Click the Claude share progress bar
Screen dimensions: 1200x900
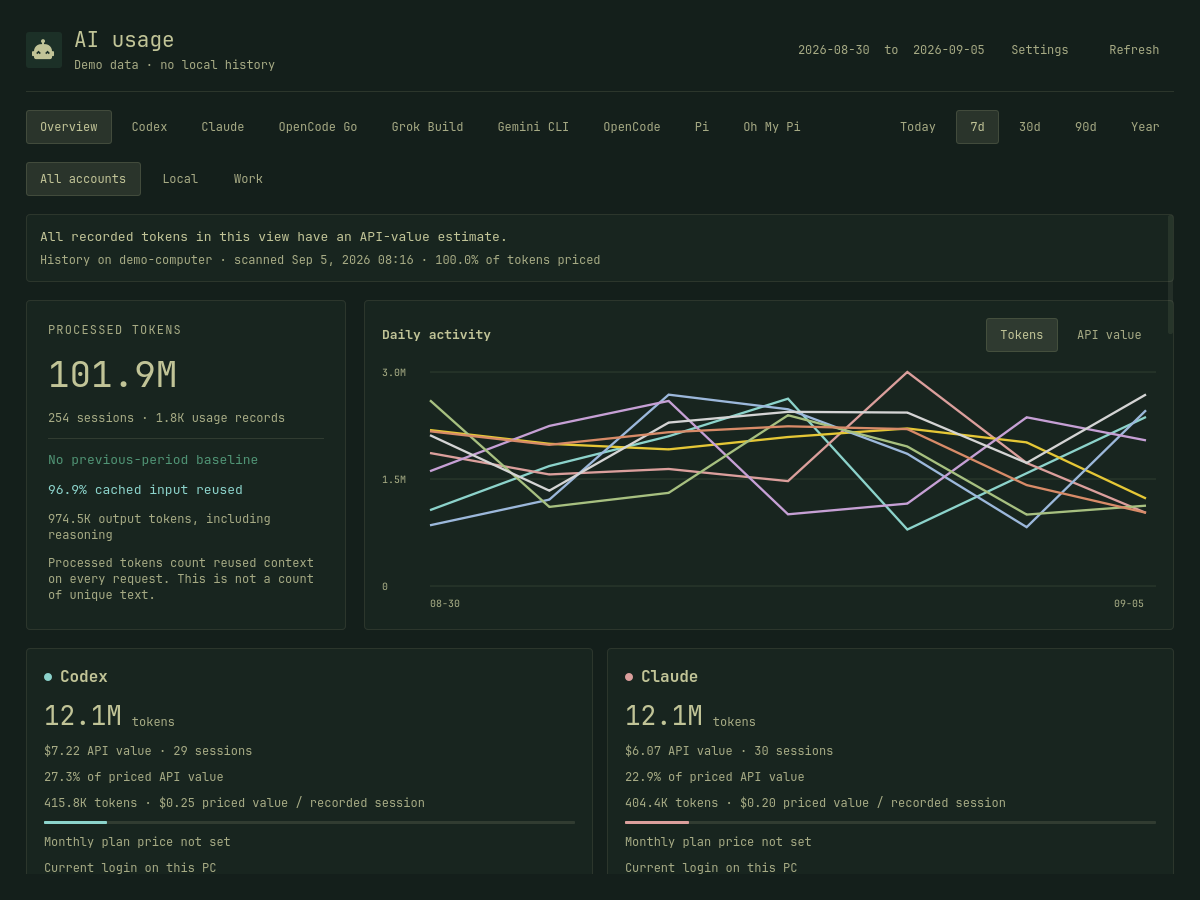(x=890, y=822)
